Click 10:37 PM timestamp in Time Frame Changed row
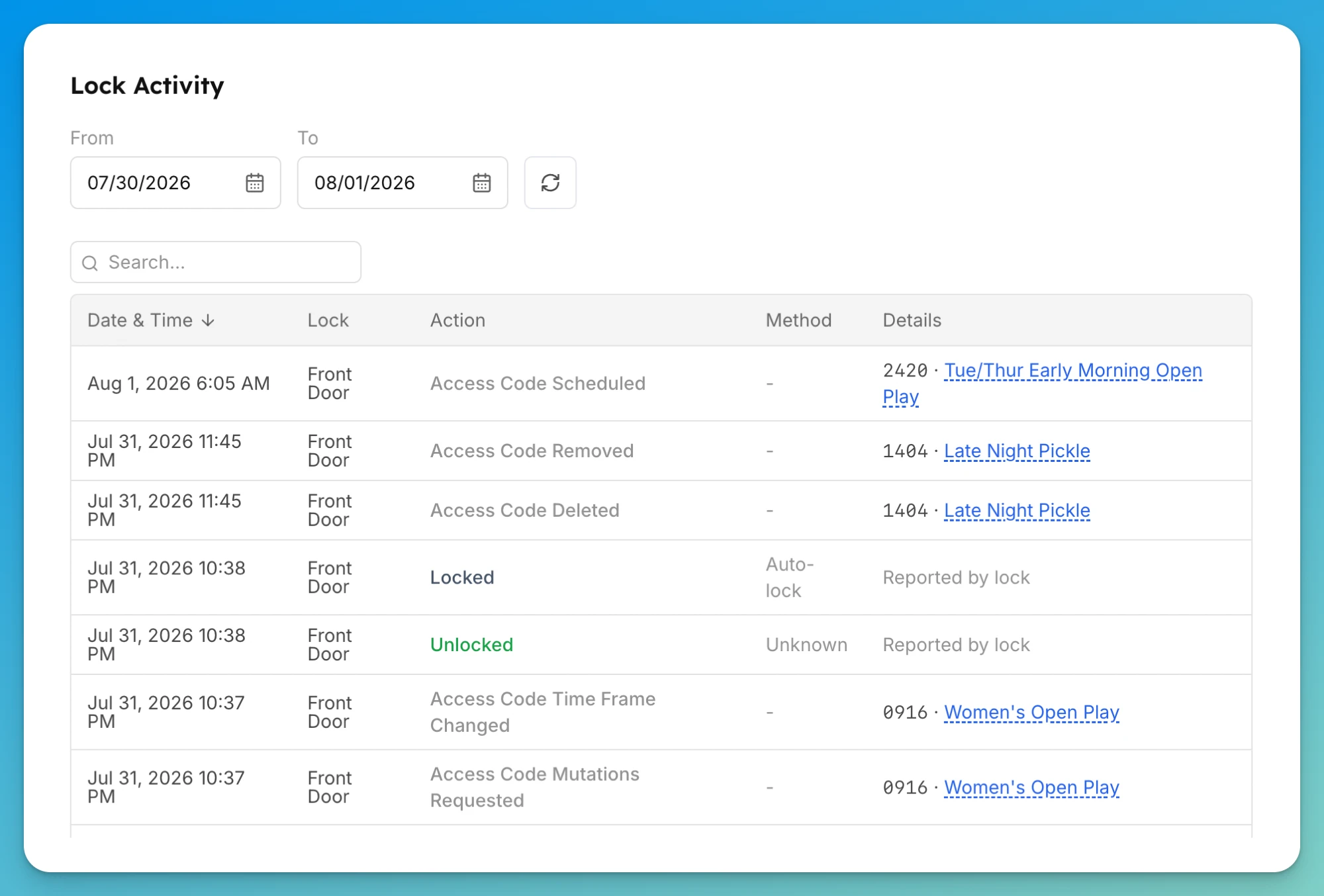The image size is (1324, 896). click(166, 712)
